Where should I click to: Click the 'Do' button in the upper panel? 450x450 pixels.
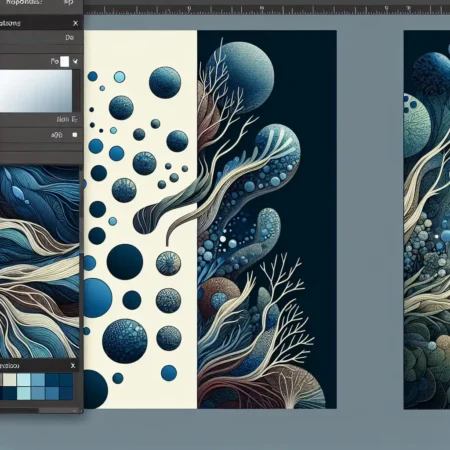(x=69, y=38)
